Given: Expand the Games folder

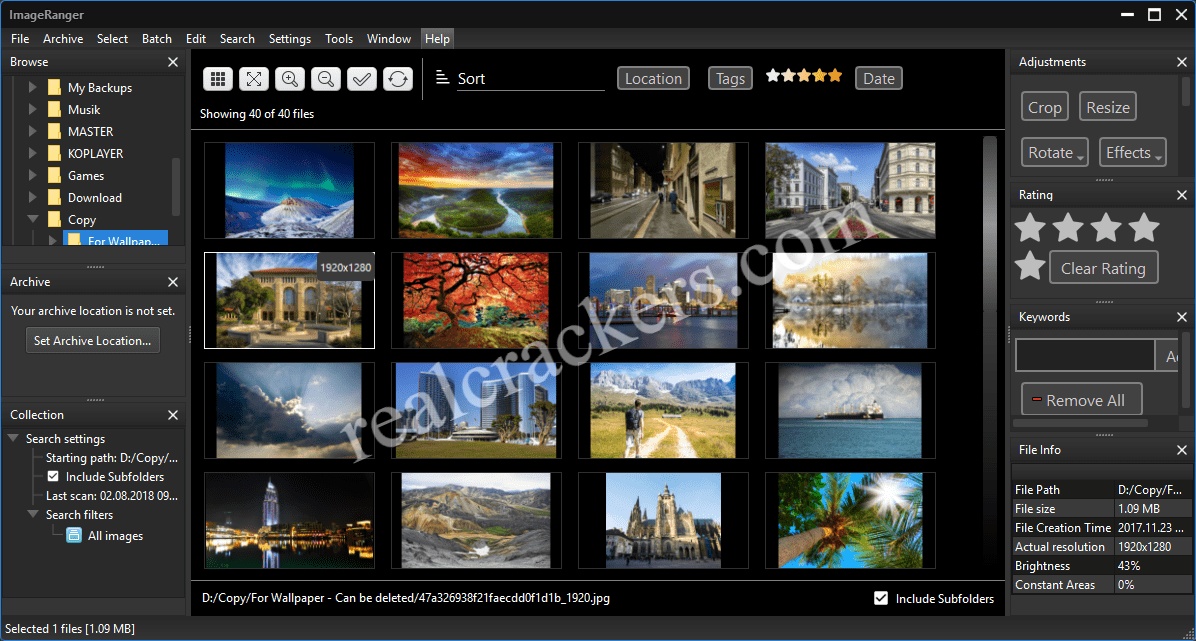Looking at the screenshot, I should pyautogui.click(x=33, y=176).
